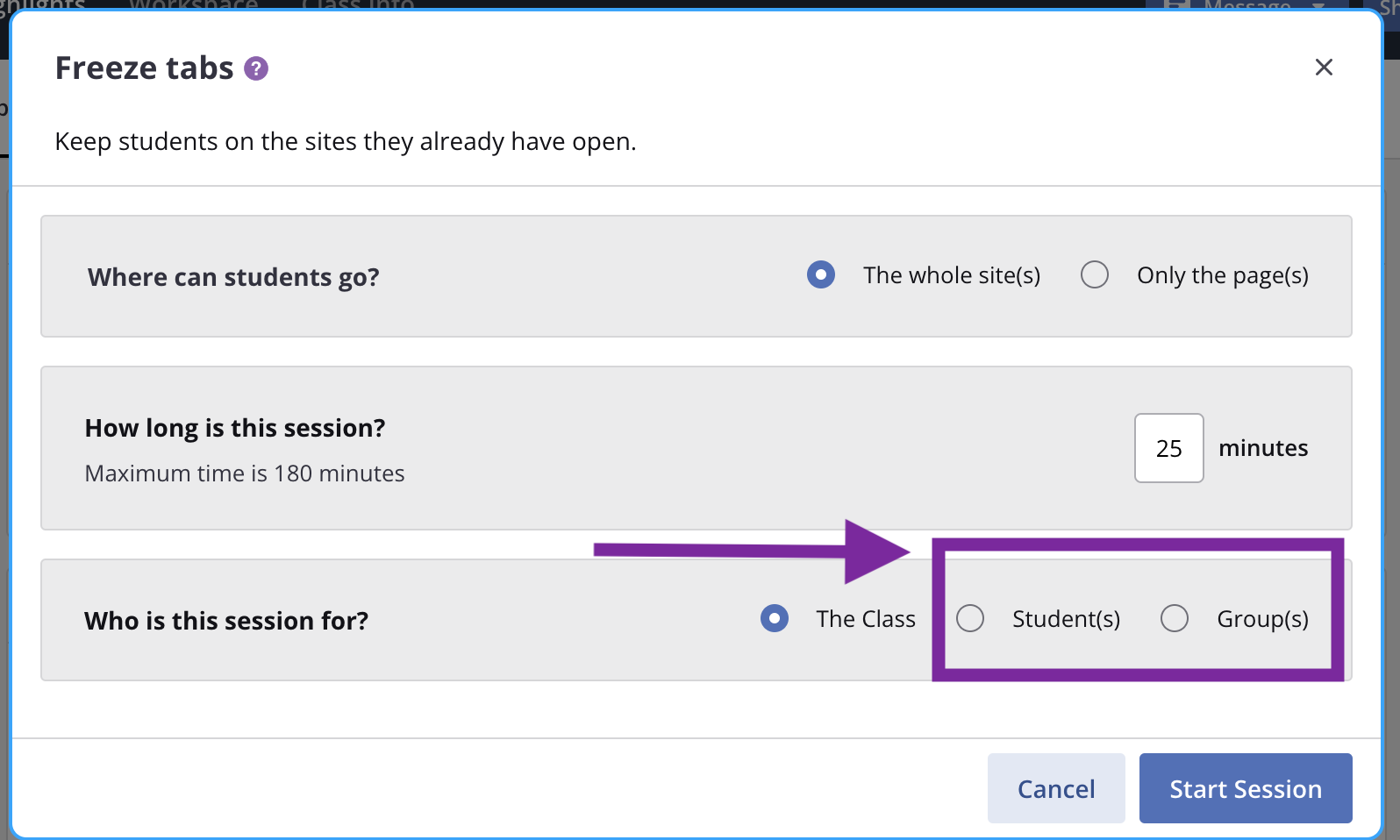This screenshot has height=840, width=1400.
Task: Click the "Maximum time is 180 minutes" text
Action: point(245,473)
